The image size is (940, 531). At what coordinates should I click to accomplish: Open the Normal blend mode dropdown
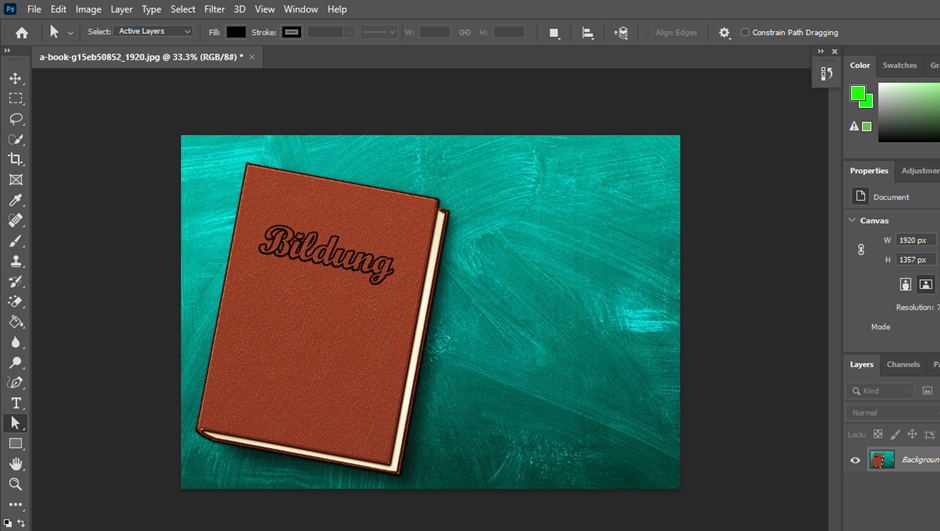click(893, 412)
